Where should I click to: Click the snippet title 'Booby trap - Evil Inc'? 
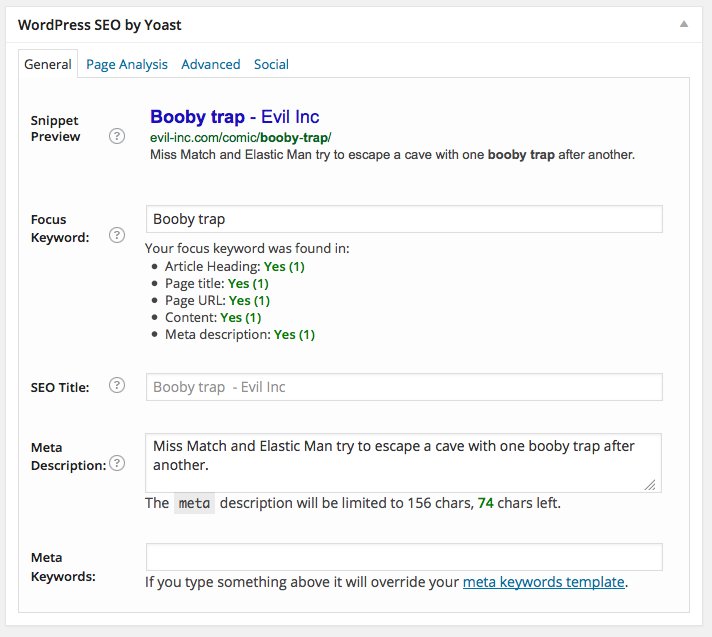[234, 117]
